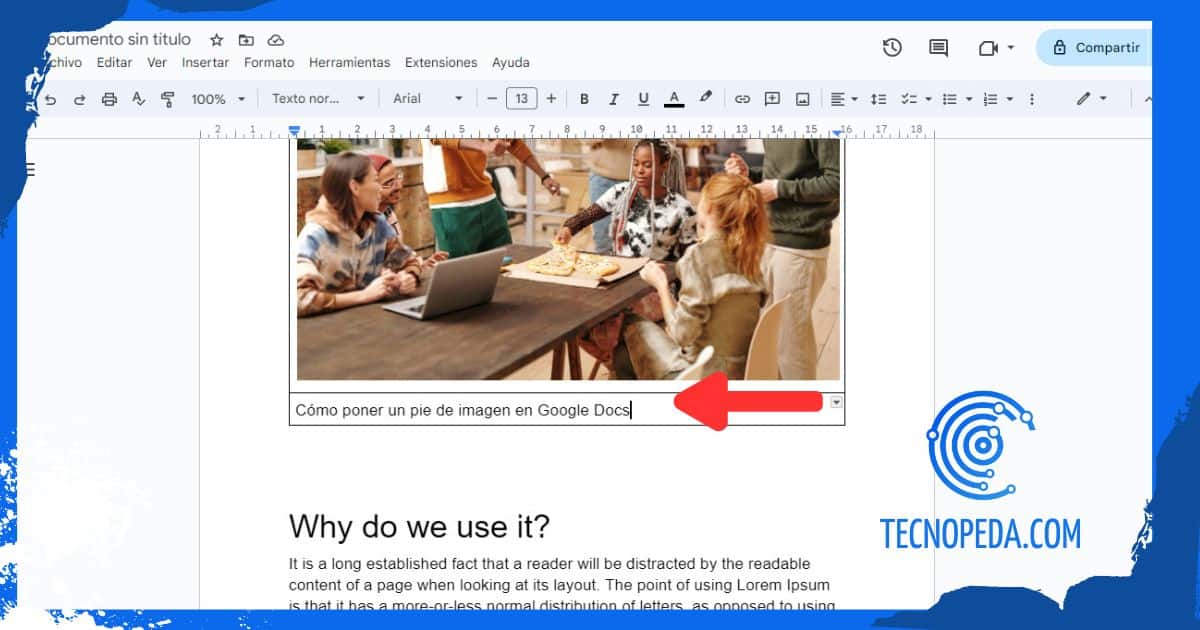This screenshot has width=1200, height=630.
Task: Open the Texto normal style dropdown
Action: (319, 99)
